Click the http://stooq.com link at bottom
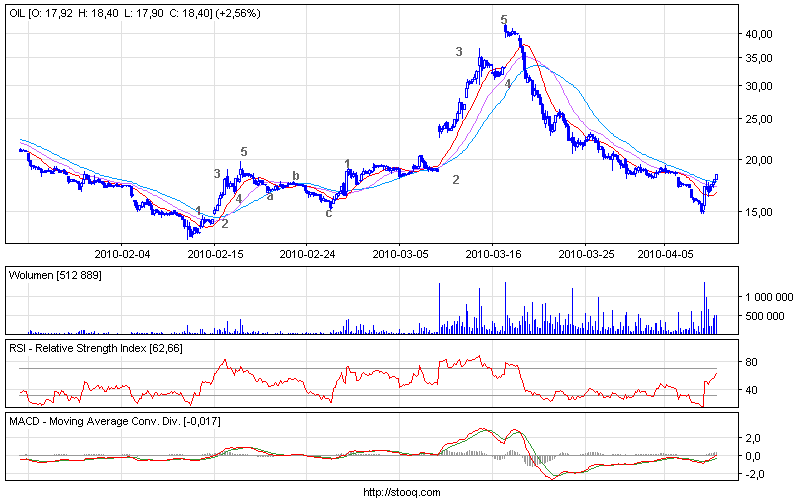Image resolution: width=800 pixels, height=500 pixels. point(399,491)
